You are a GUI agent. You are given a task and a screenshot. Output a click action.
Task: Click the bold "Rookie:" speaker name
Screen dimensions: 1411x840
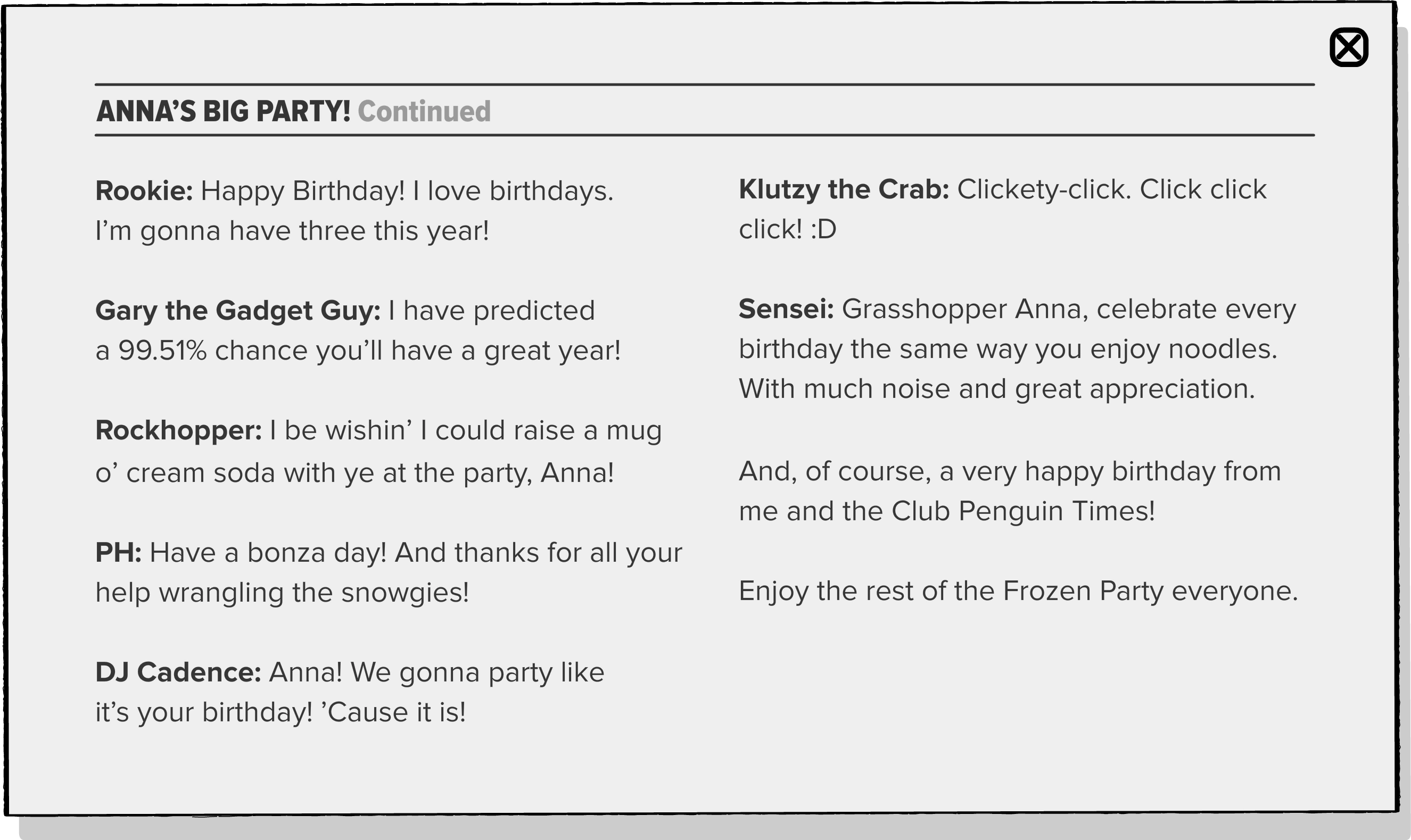tap(144, 191)
